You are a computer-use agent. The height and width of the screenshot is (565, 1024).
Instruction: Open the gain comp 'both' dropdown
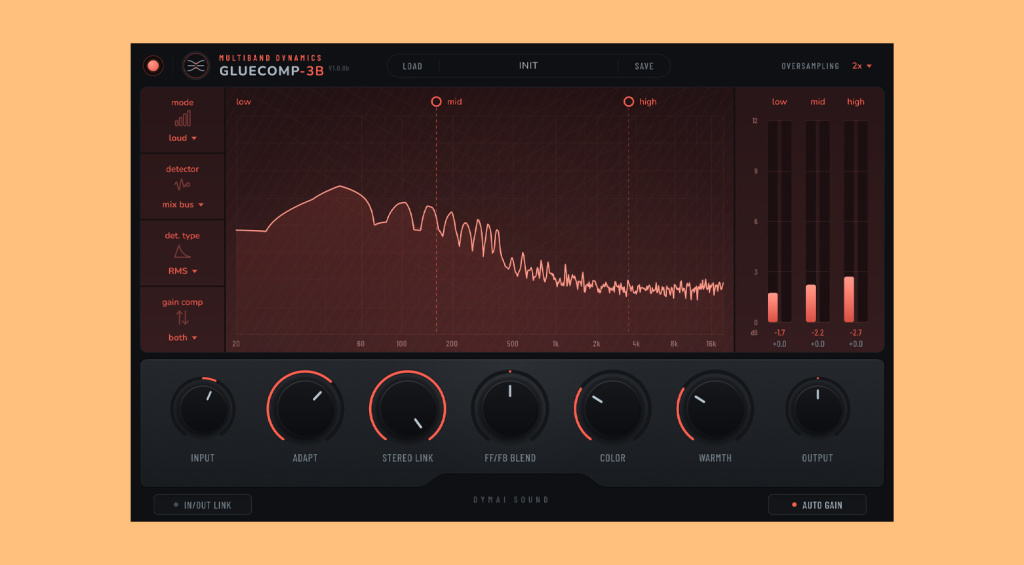(x=182, y=338)
